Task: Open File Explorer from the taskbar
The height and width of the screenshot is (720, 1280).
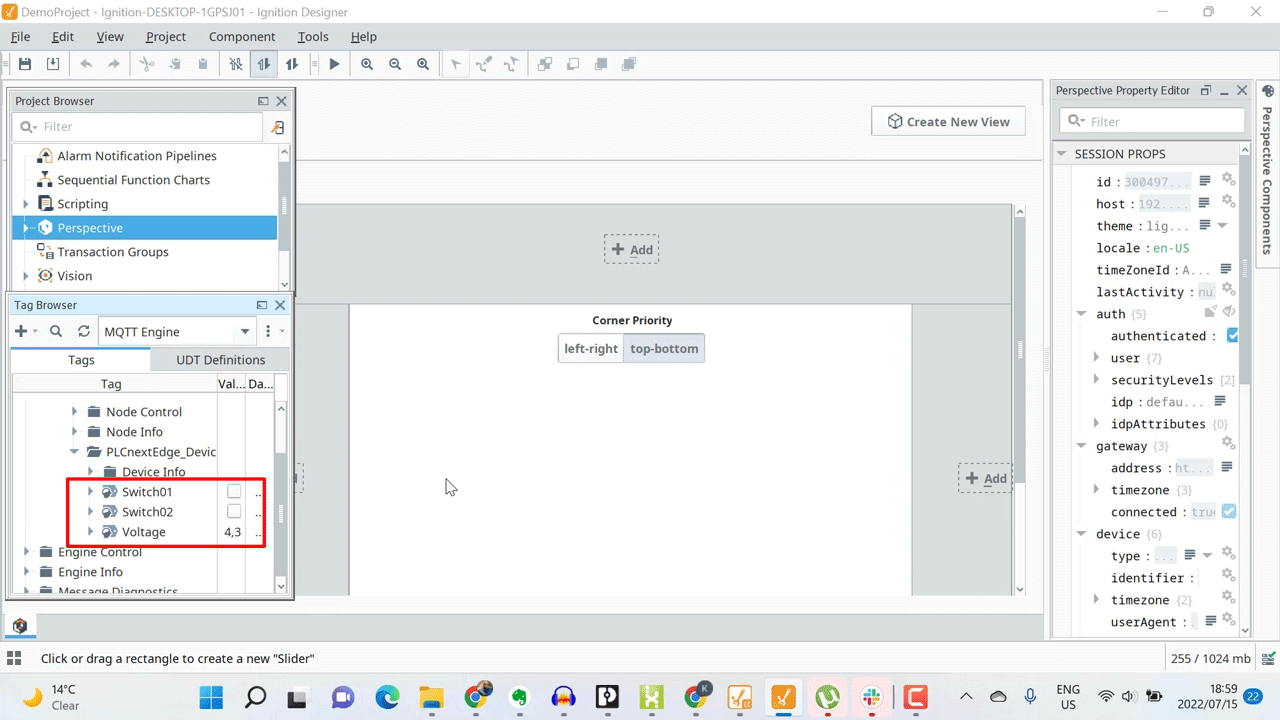Action: point(431,697)
